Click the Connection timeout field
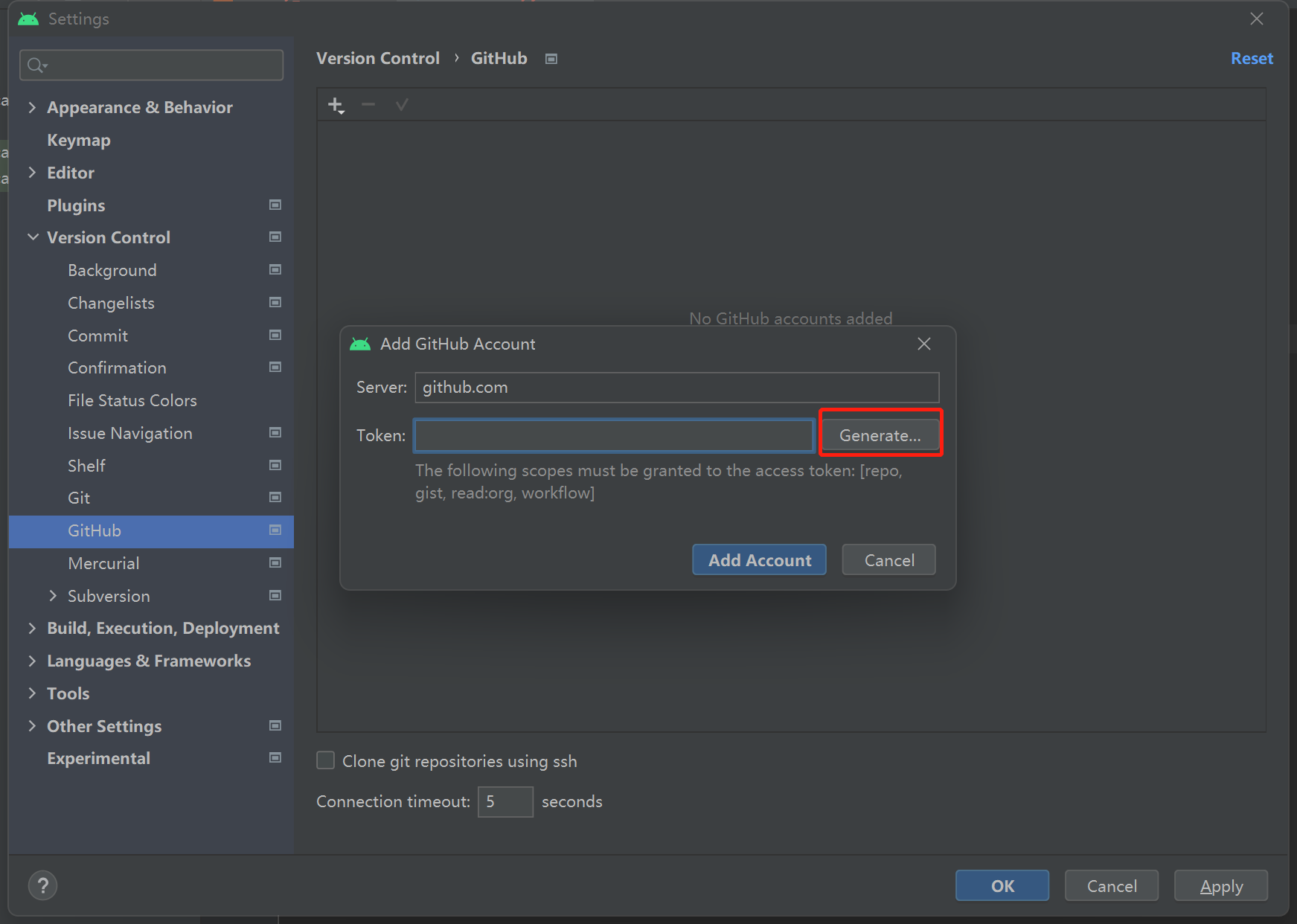 click(x=505, y=802)
